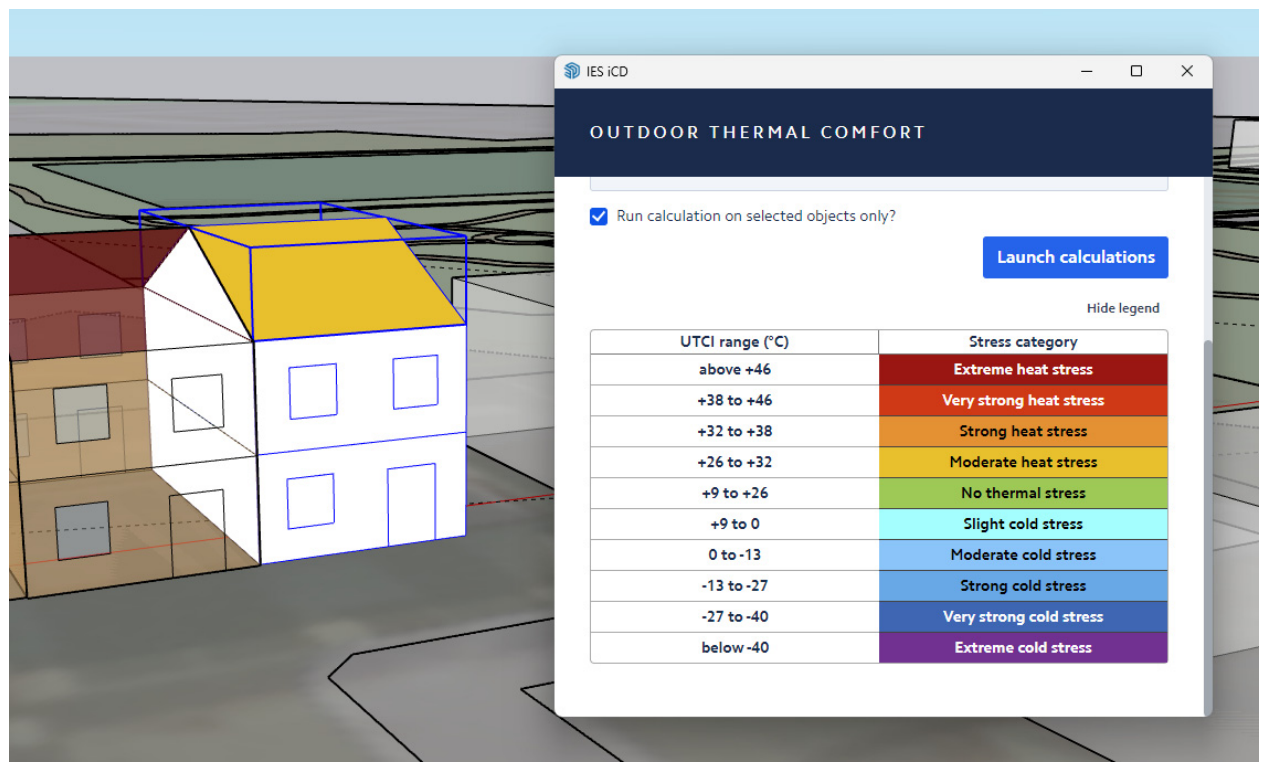Click the Extreme cold stress purple swatch
The image size is (1267, 770).
[1023, 647]
